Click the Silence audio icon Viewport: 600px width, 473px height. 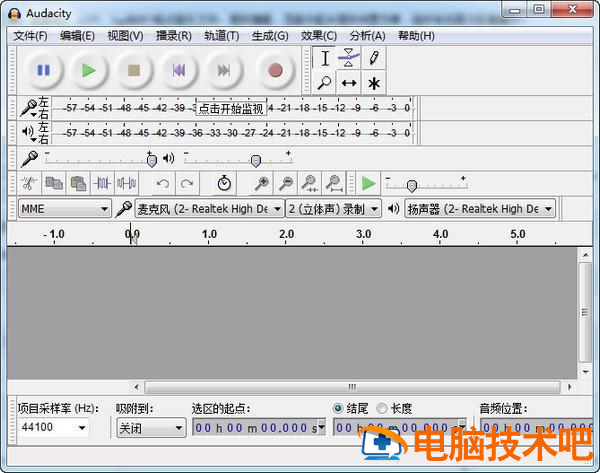tap(127, 184)
